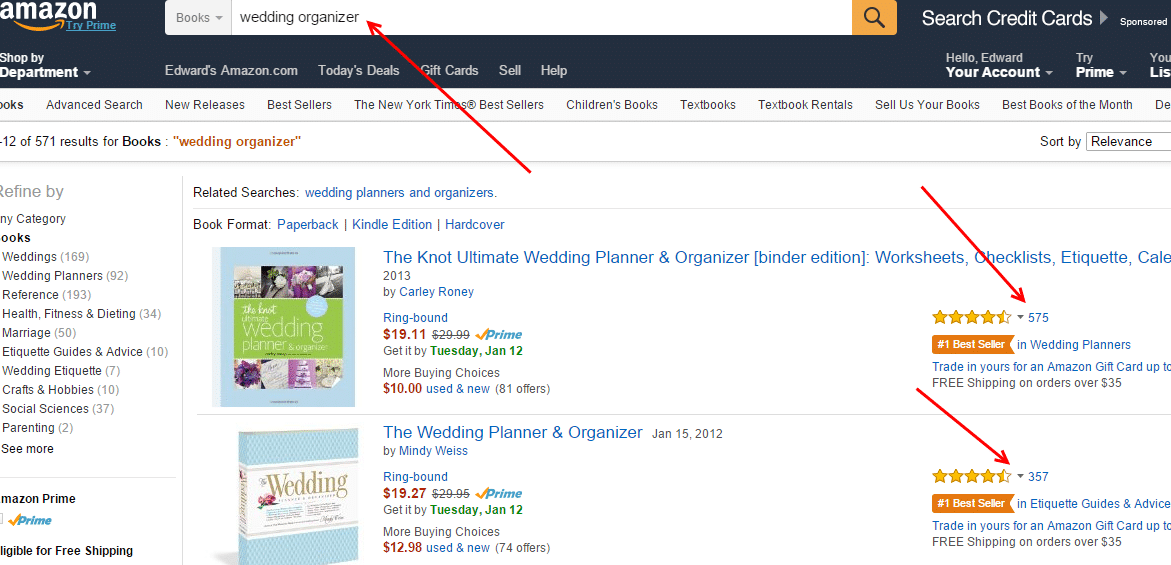1171x565 pixels.
Task: Go to Today's Deals
Action: click(x=358, y=71)
